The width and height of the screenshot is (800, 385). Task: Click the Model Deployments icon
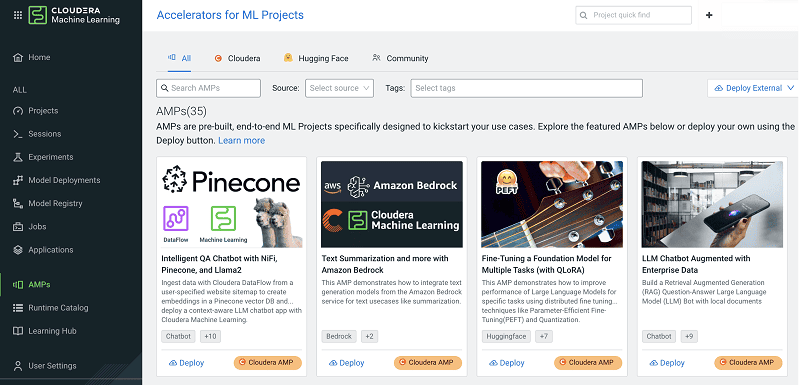tap(18, 181)
